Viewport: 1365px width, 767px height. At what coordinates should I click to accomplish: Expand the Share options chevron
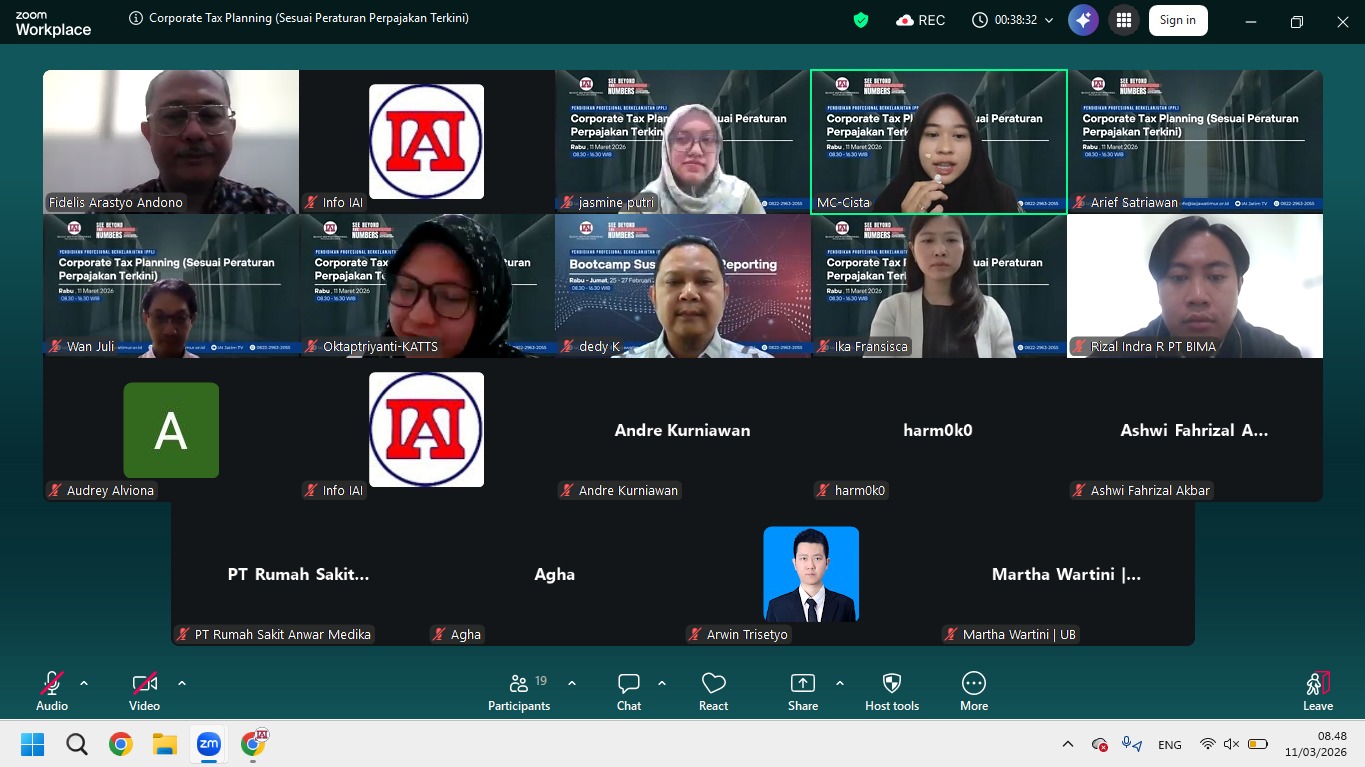click(840, 683)
